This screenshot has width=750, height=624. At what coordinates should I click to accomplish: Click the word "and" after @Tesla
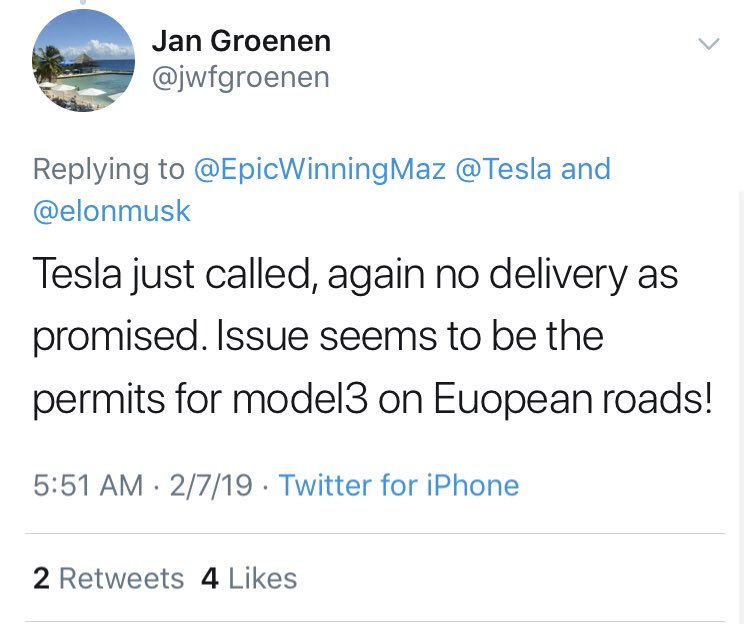tap(586, 168)
